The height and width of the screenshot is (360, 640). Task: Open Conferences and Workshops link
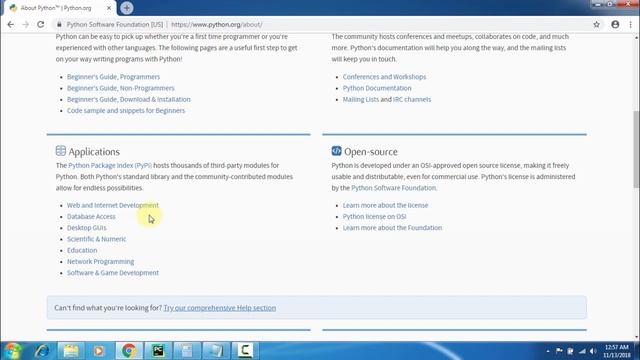coord(384,77)
